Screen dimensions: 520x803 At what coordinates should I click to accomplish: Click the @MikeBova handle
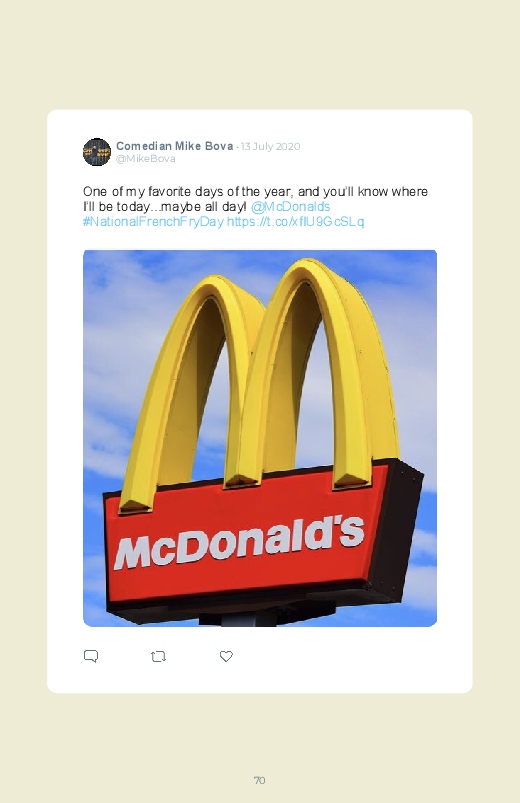(145, 159)
